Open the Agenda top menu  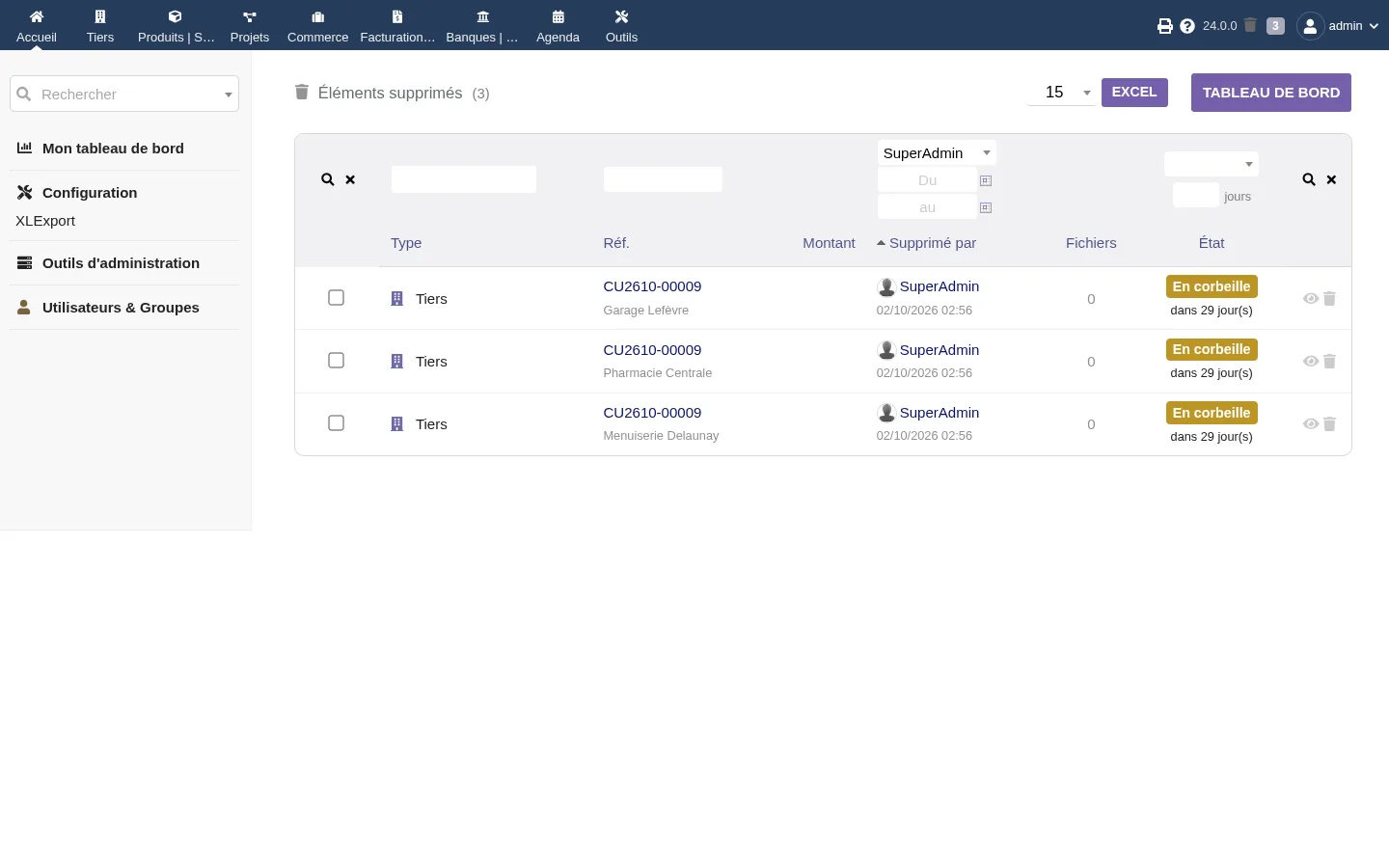pos(558,26)
